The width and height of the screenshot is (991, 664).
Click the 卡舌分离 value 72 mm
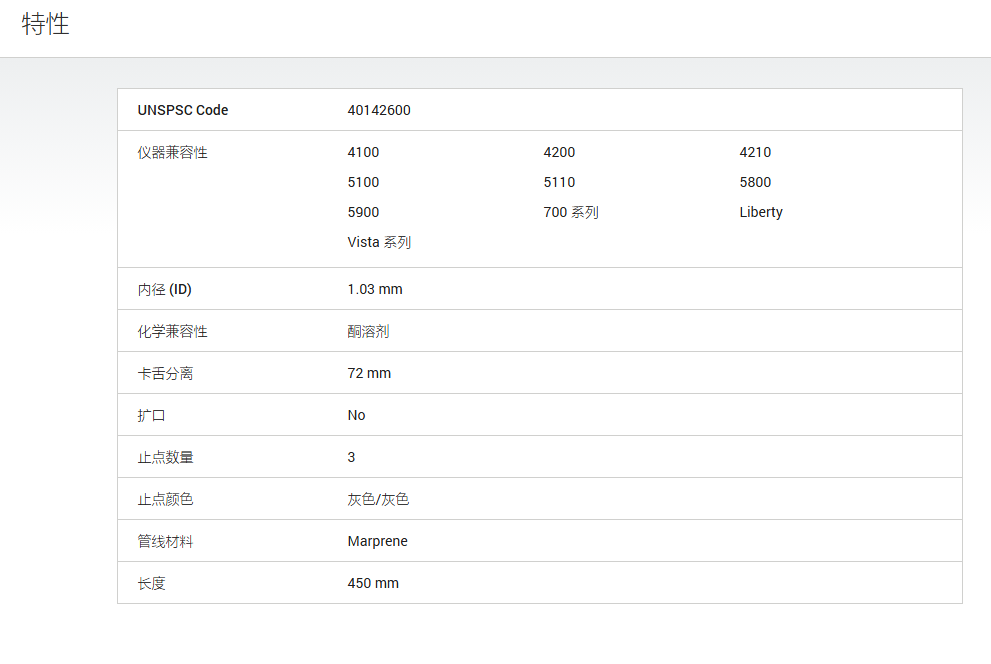pos(369,373)
